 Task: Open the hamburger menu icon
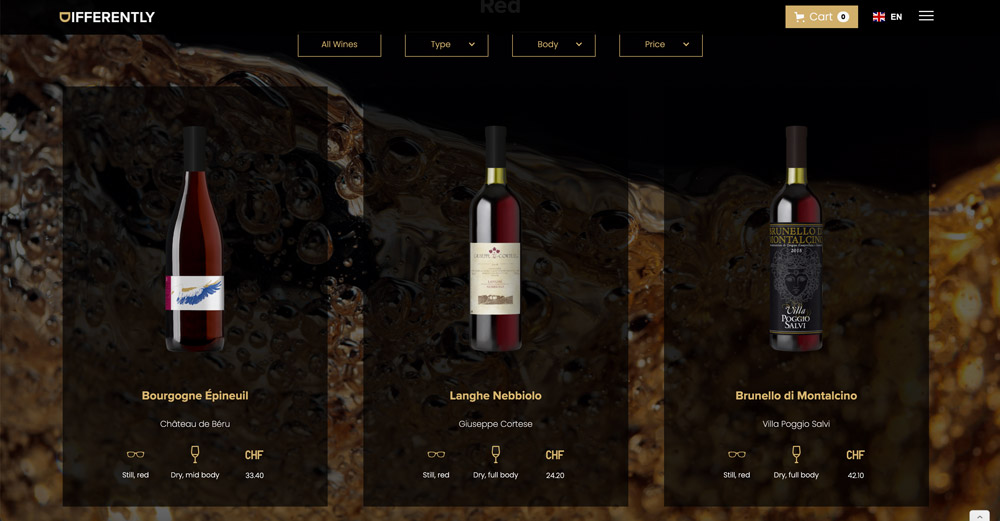[x=926, y=16]
